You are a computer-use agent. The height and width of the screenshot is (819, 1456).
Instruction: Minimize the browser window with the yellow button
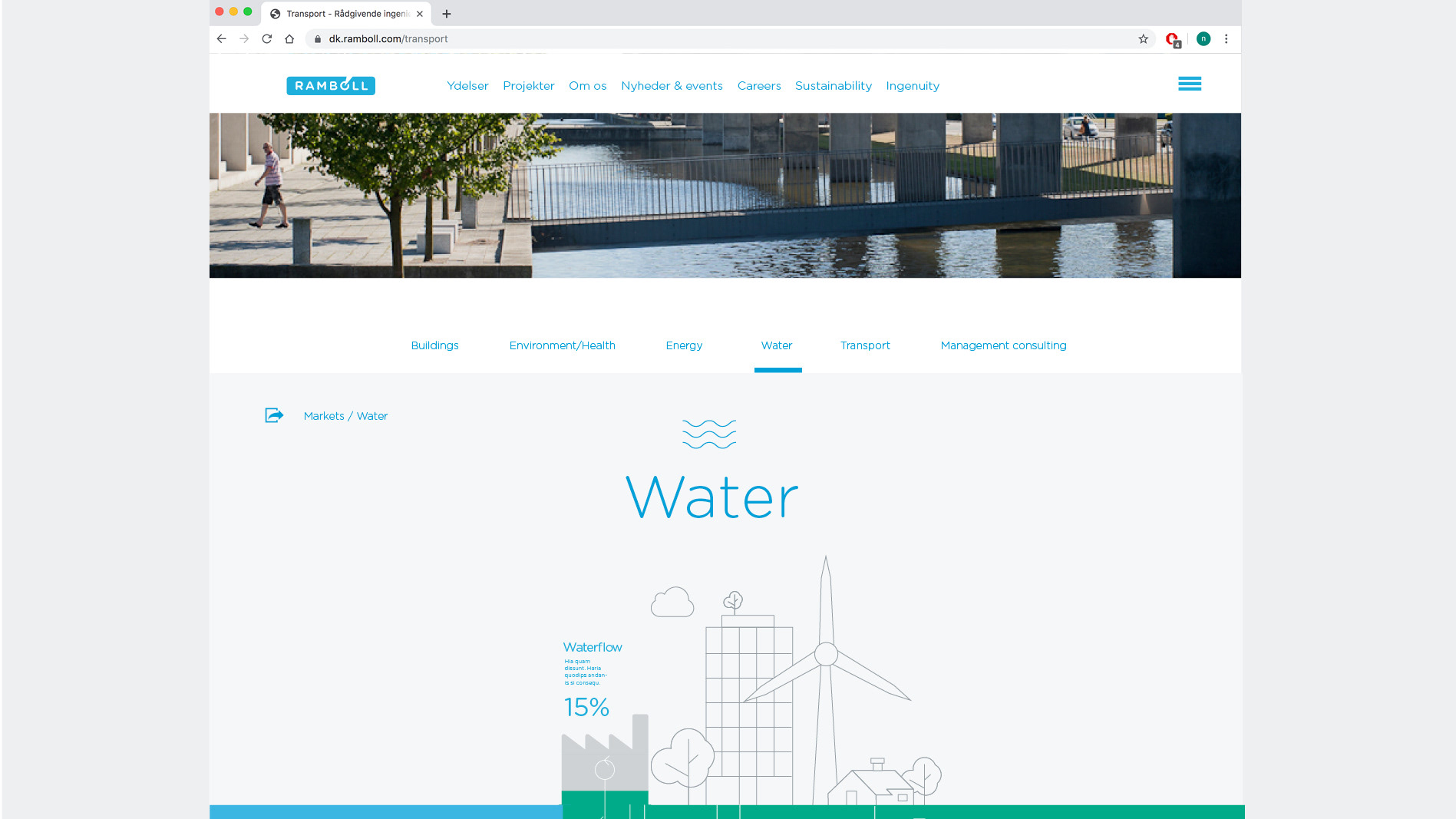[x=233, y=12]
